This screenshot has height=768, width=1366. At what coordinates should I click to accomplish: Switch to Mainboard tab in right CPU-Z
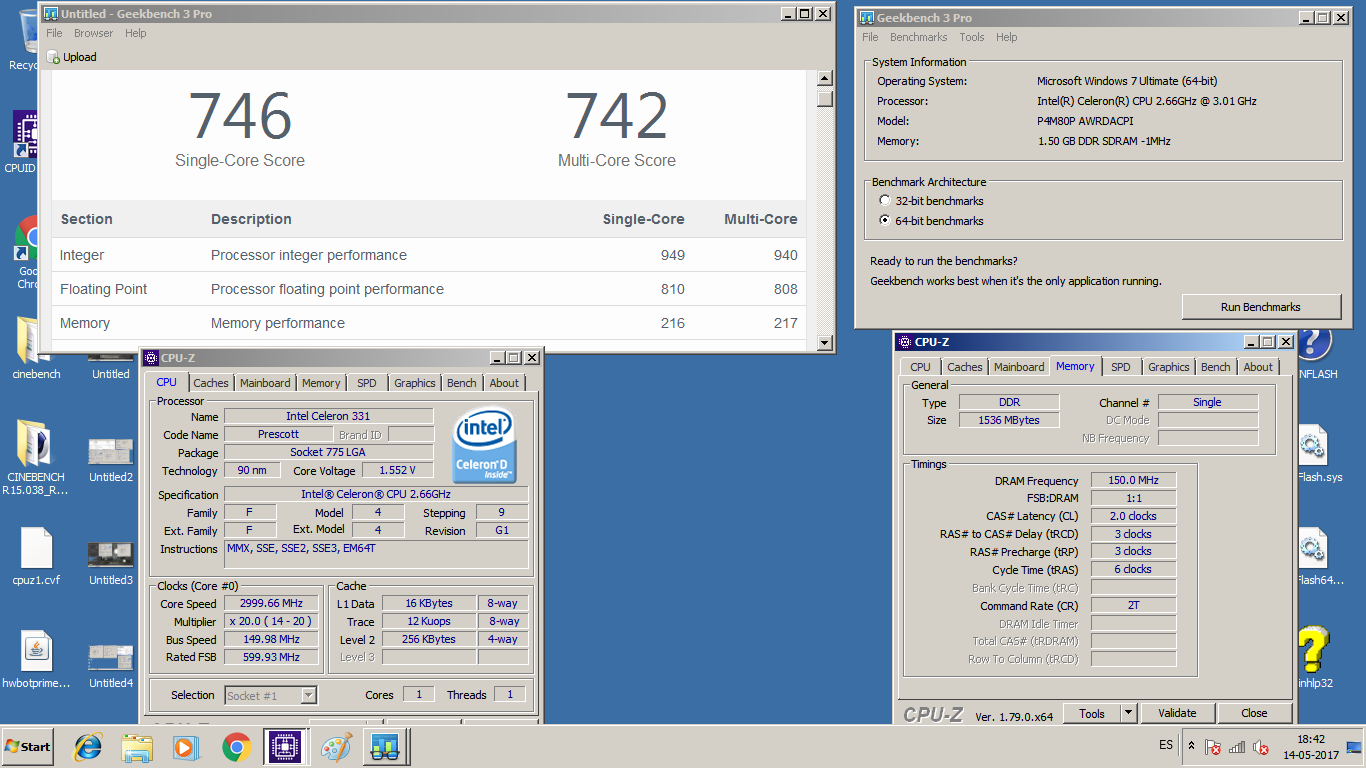(x=1019, y=367)
